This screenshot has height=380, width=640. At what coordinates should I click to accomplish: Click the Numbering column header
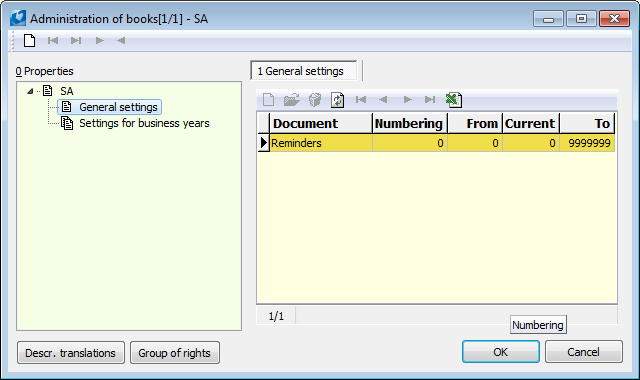click(x=409, y=123)
